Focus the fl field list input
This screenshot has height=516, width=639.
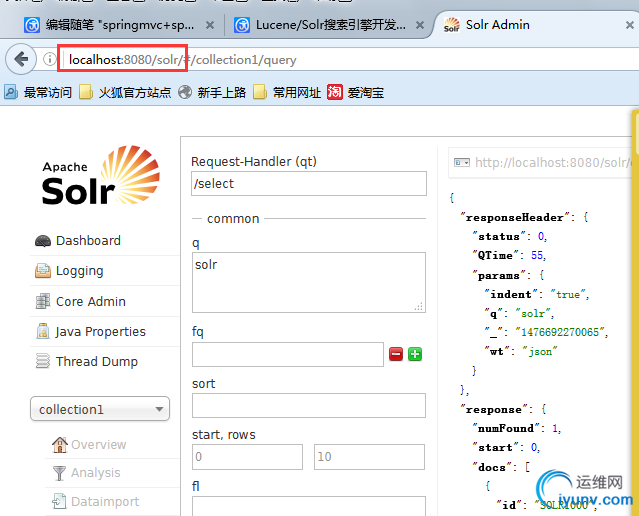click(309, 506)
